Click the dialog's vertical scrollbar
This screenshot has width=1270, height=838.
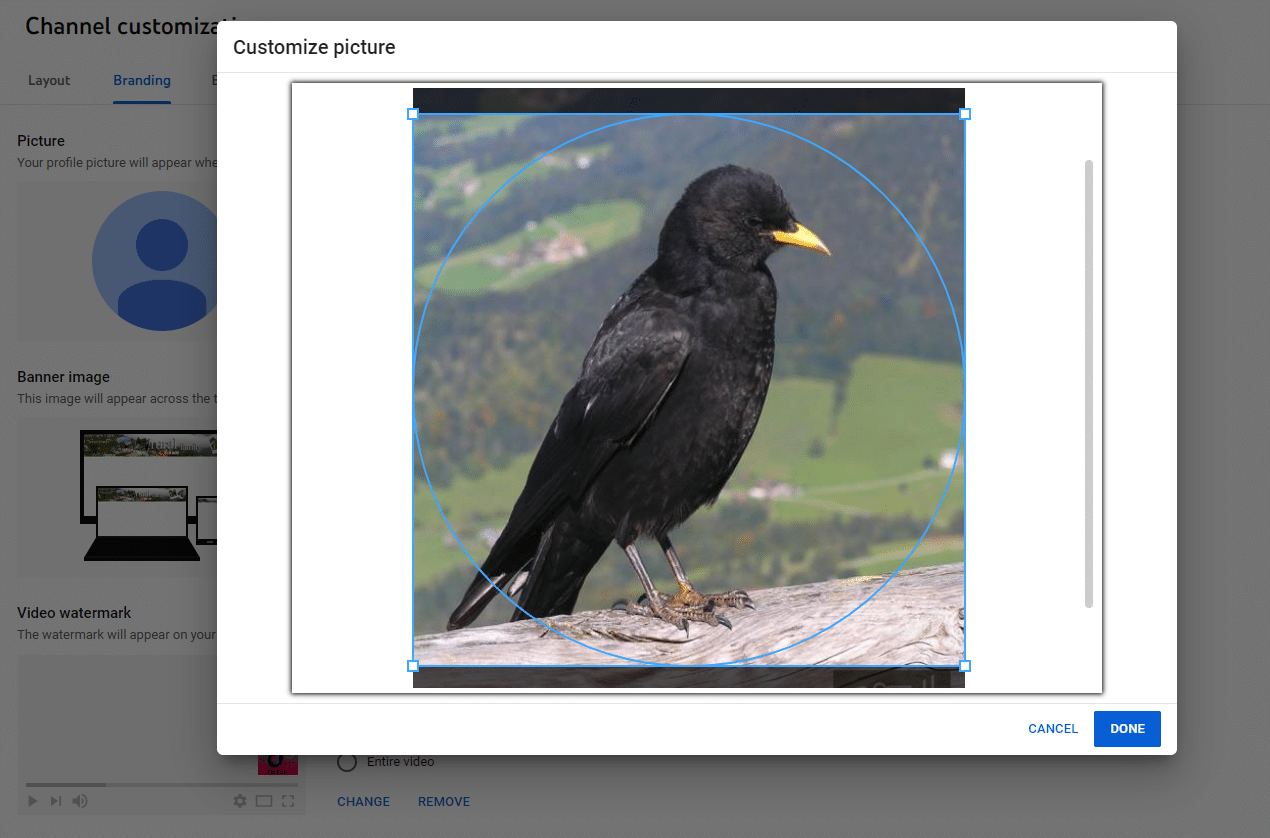pos(1089,382)
